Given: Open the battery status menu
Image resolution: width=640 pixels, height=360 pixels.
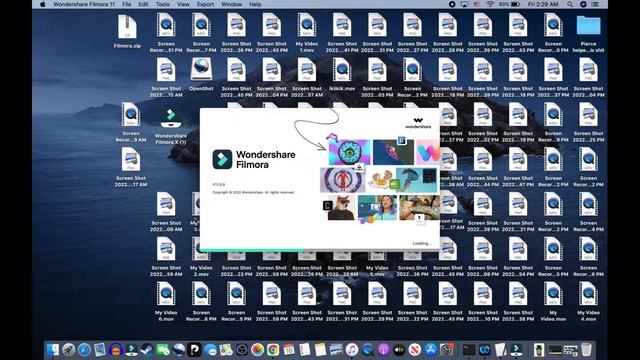Looking at the screenshot, I should point(510,4).
